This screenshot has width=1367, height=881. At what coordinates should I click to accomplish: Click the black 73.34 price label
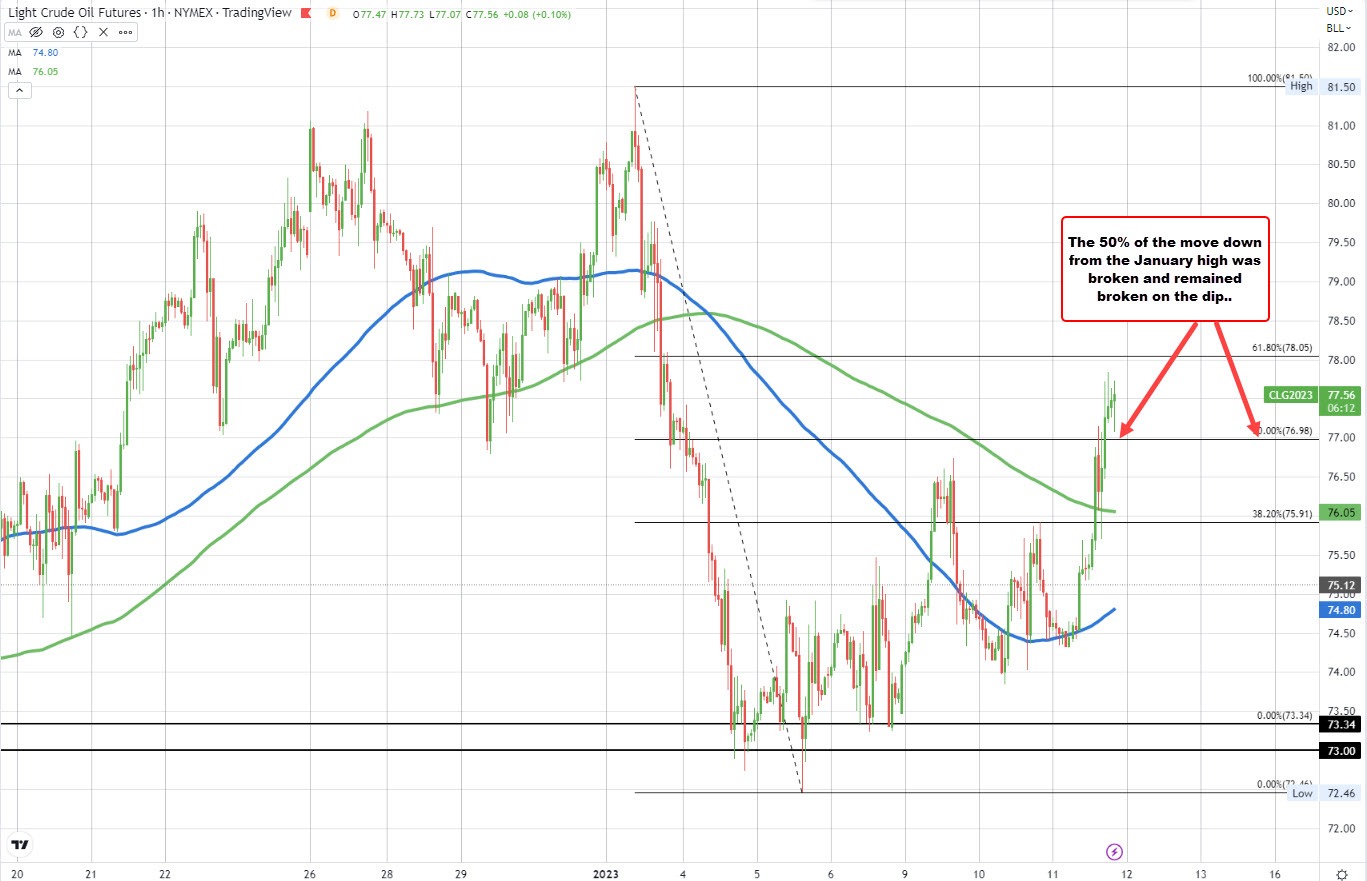(1340, 723)
